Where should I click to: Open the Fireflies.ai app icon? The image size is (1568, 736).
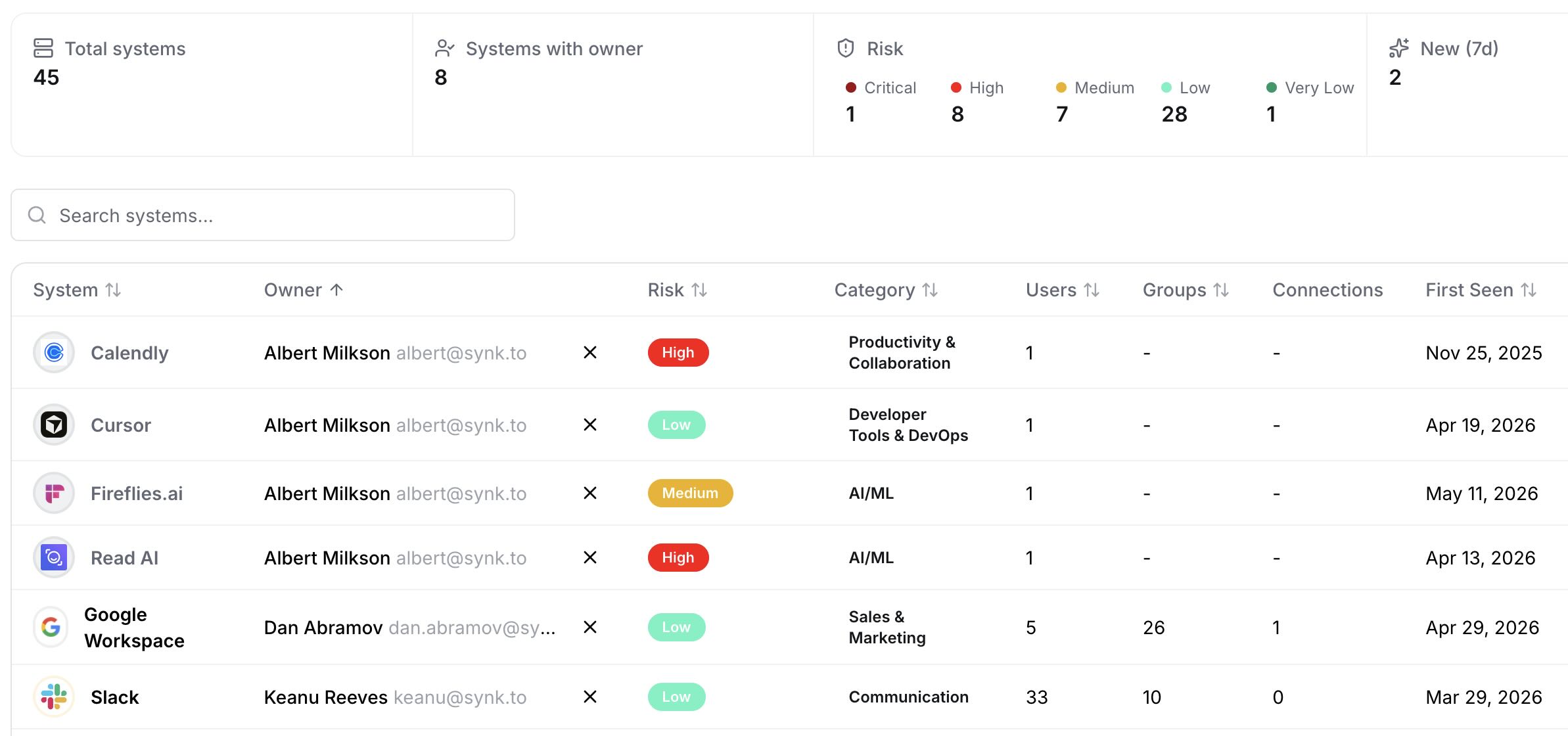pos(54,494)
